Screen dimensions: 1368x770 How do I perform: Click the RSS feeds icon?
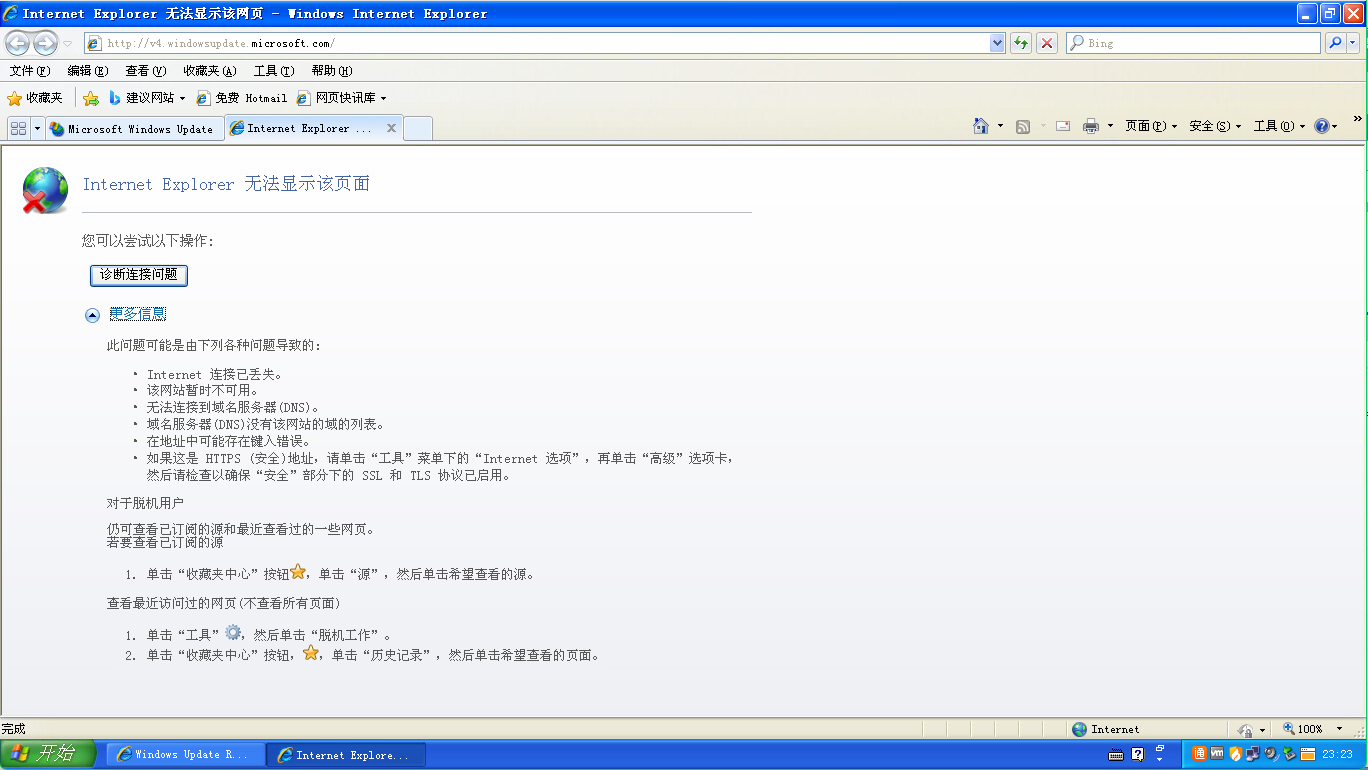tap(1023, 126)
